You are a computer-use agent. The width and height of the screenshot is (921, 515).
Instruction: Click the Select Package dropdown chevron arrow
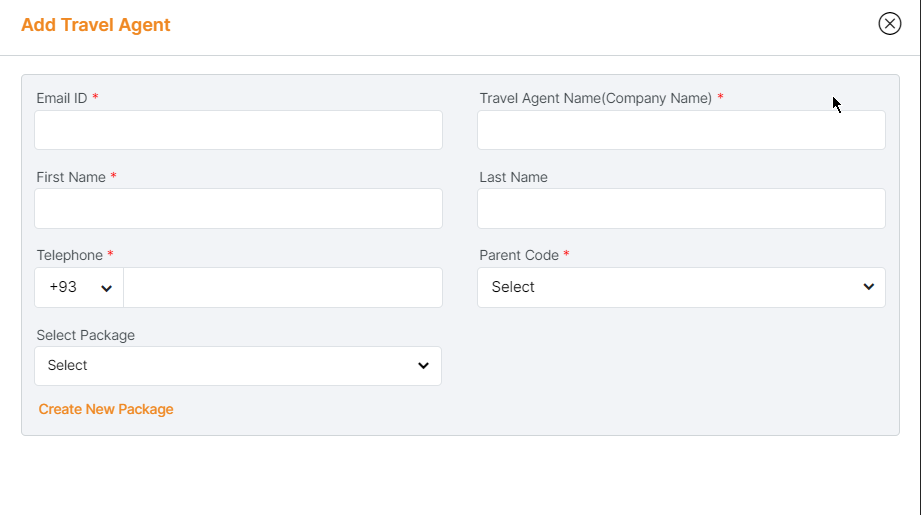coord(423,366)
